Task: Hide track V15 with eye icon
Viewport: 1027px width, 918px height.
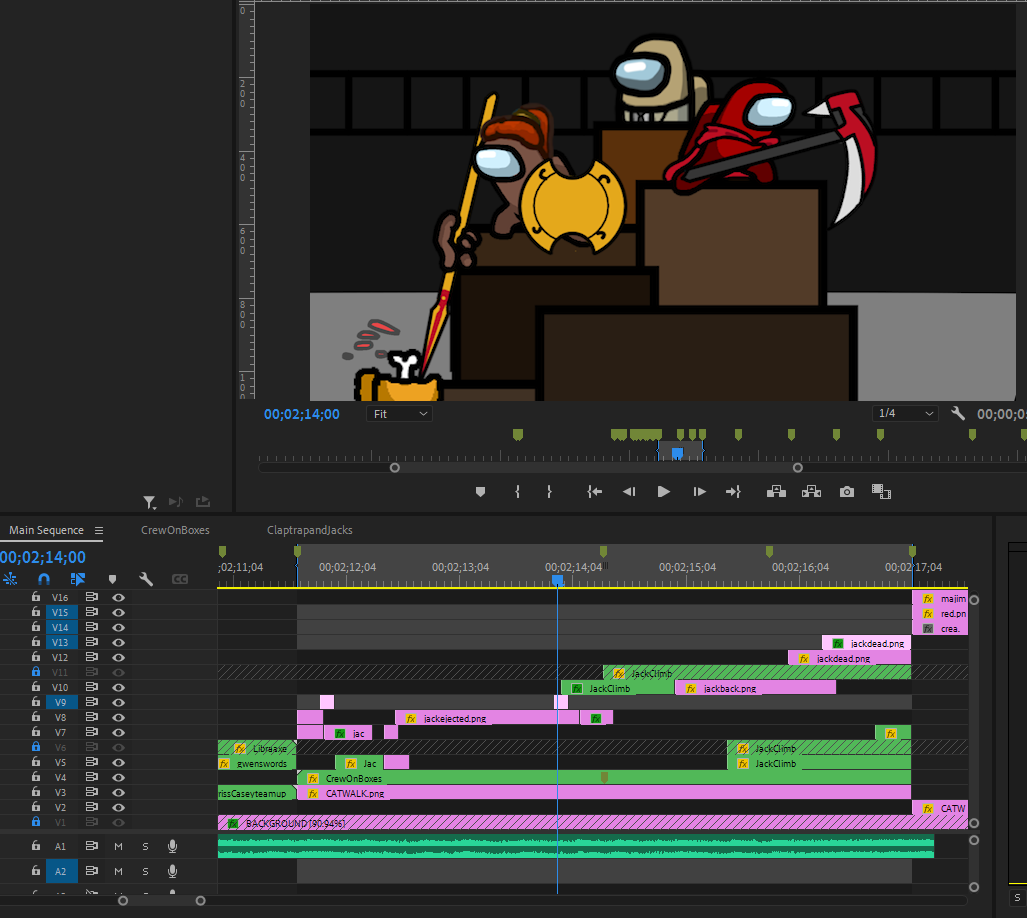Action: pos(119,612)
